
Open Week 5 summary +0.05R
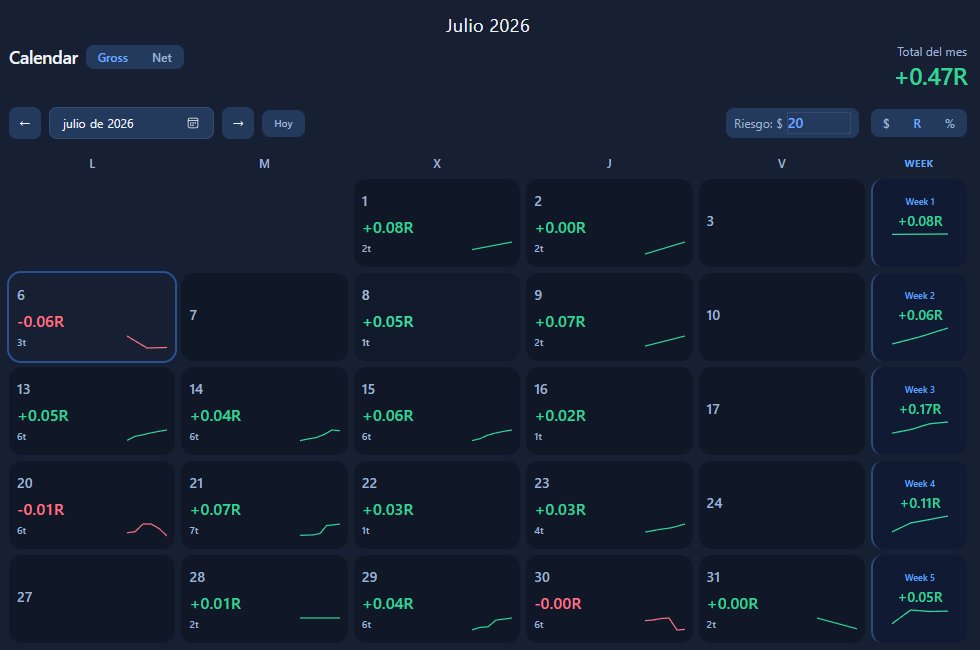pyautogui.click(x=919, y=599)
